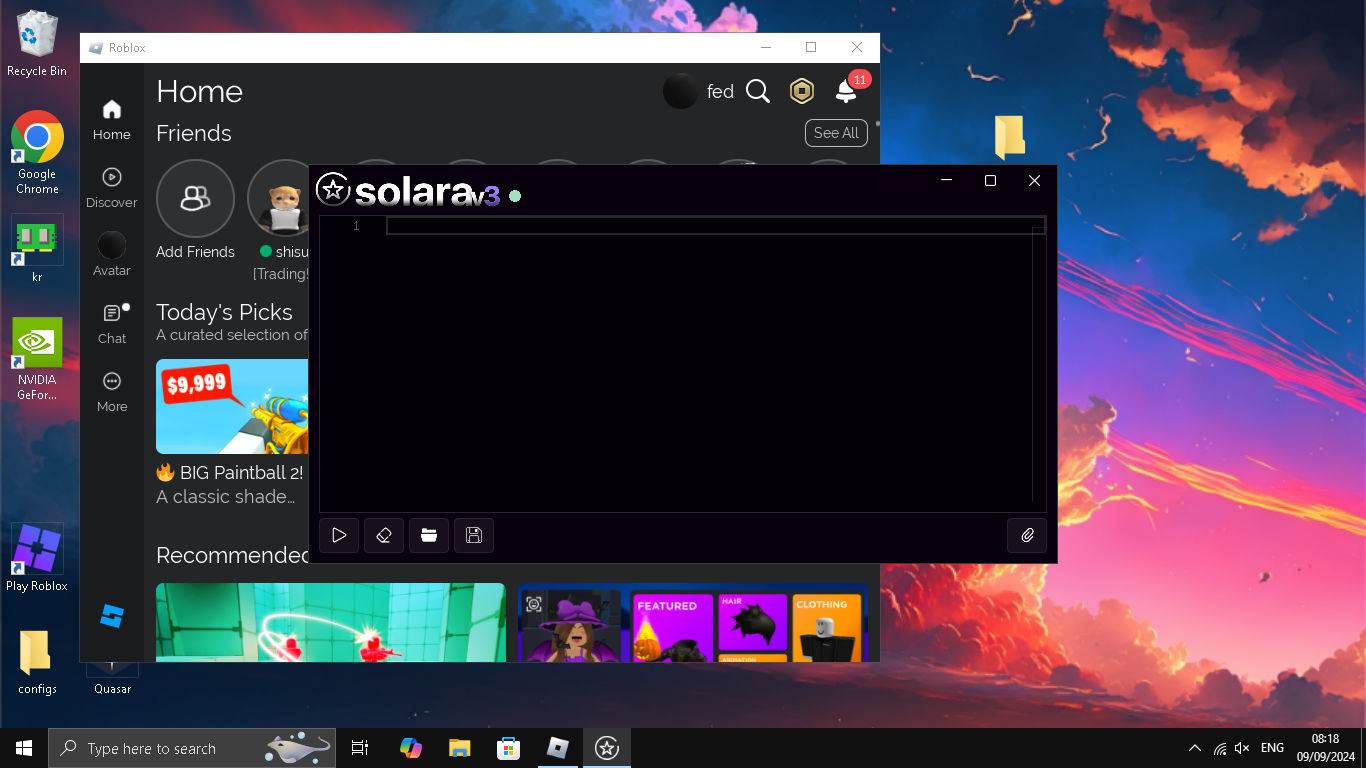The width and height of the screenshot is (1366, 768).
Task: Run script with Solara execute button
Action: [x=339, y=536]
